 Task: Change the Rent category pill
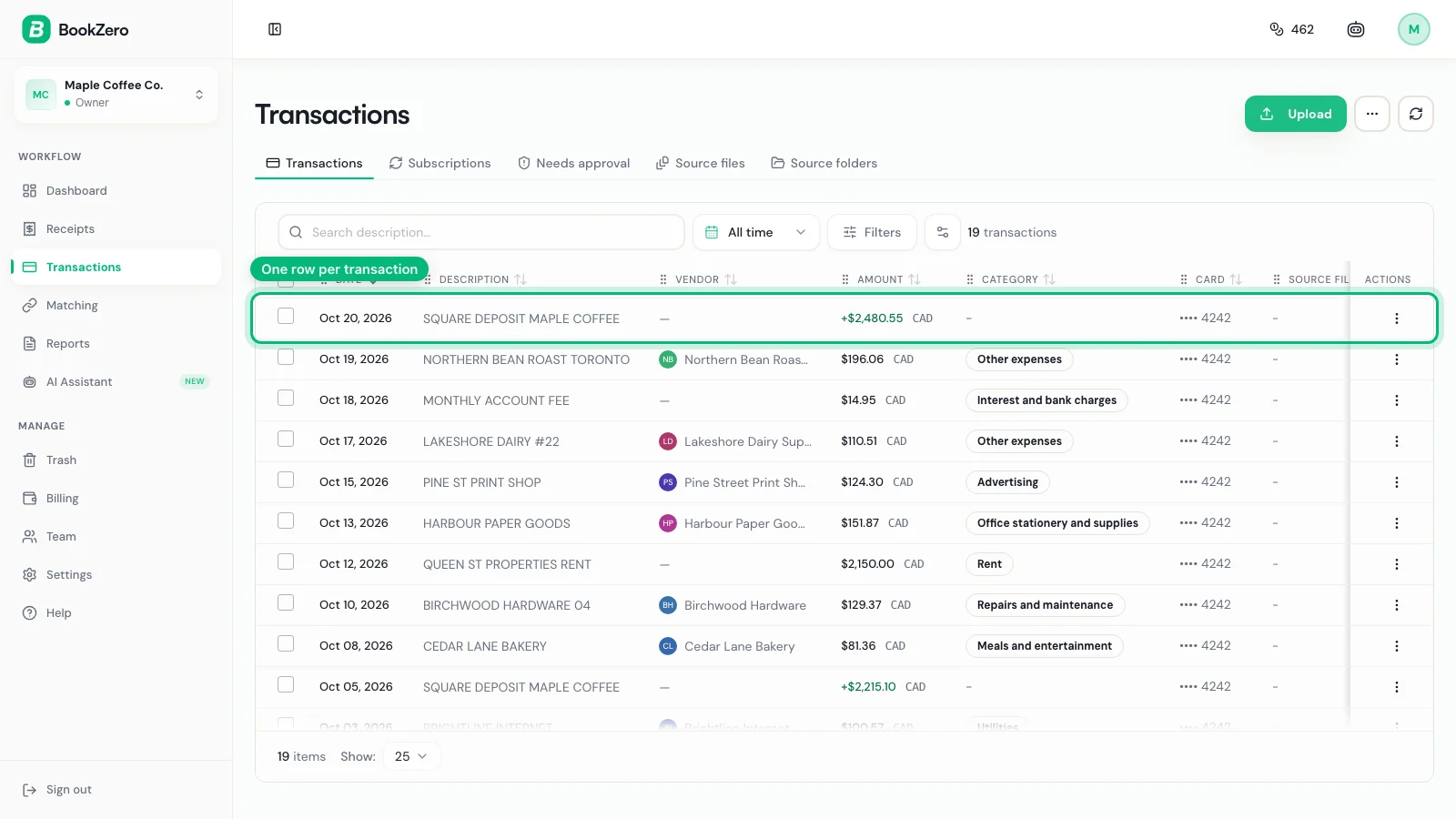989,564
